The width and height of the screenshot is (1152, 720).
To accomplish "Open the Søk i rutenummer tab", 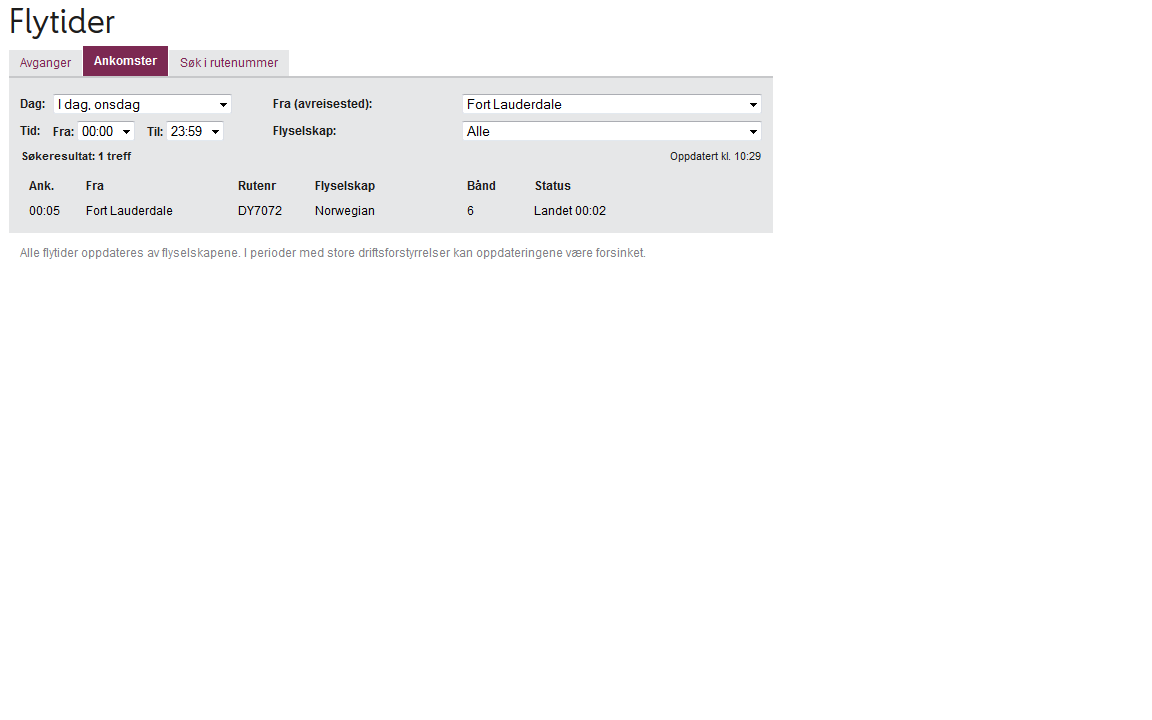I will coord(229,63).
